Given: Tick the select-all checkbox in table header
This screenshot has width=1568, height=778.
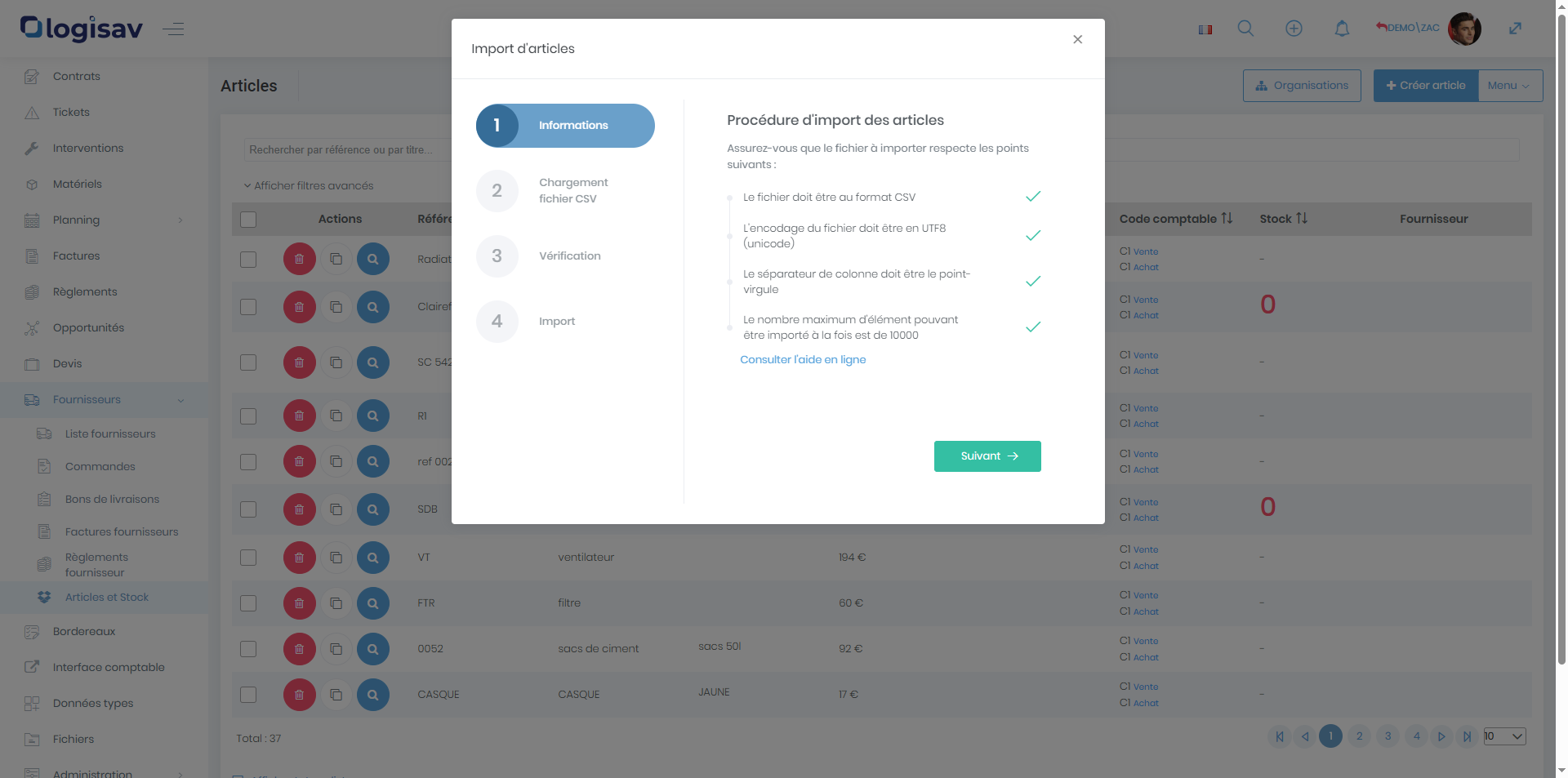Looking at the screenshot, I should (248, 219).
